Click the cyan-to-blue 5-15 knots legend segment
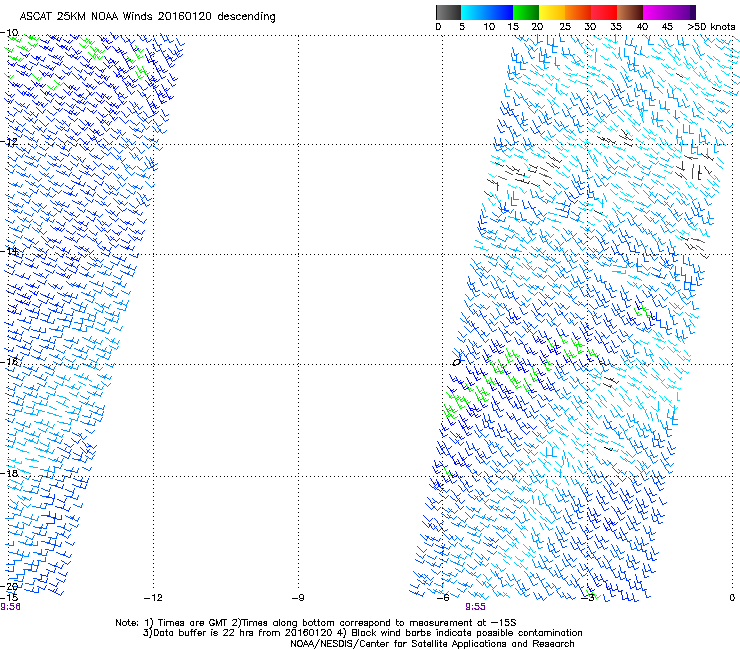740x650 pixels. [487, 12]
